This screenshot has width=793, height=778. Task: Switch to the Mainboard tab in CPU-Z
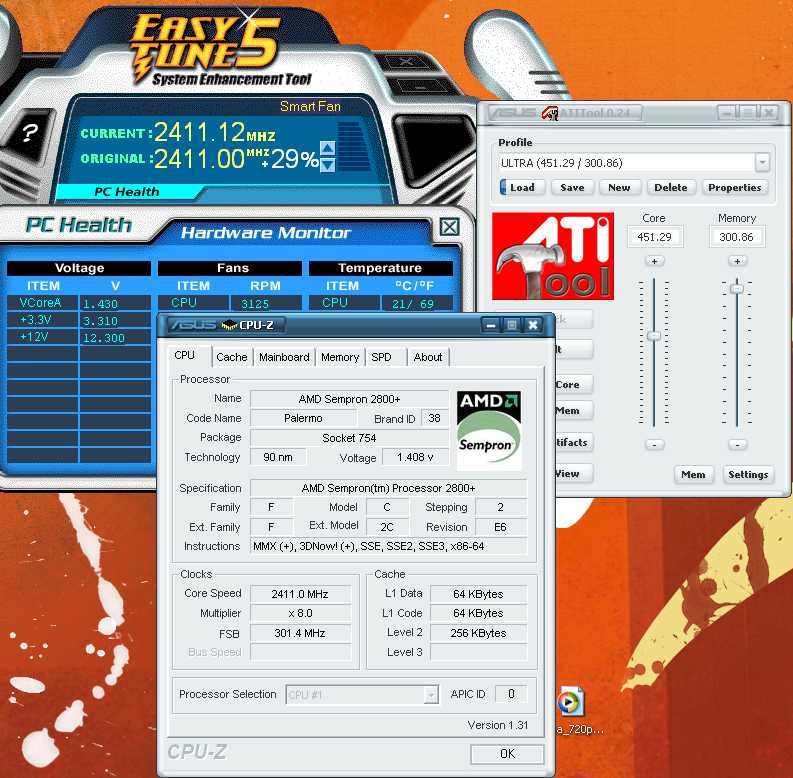pos(284,357)
